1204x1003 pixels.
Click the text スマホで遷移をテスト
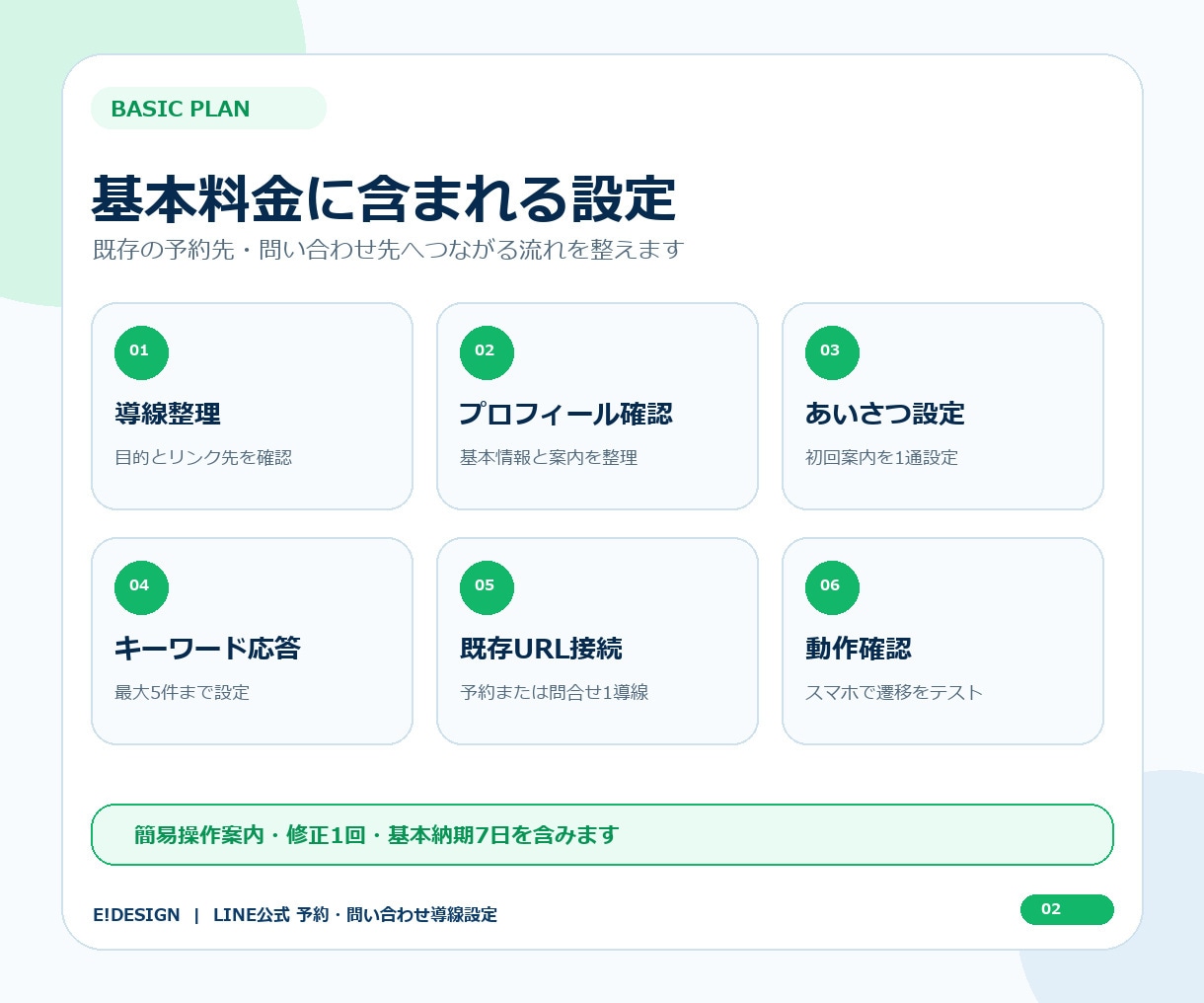pyautogui.click(x=894, y=693)
